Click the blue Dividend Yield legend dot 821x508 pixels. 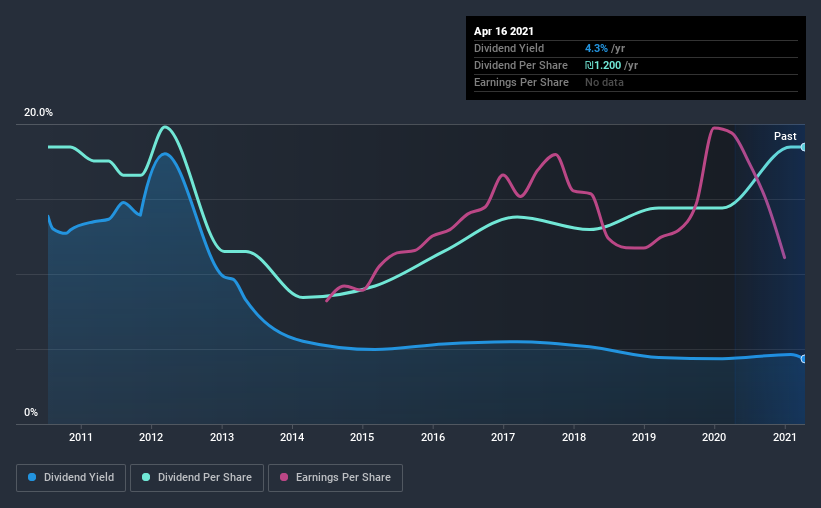pos(32,477)
